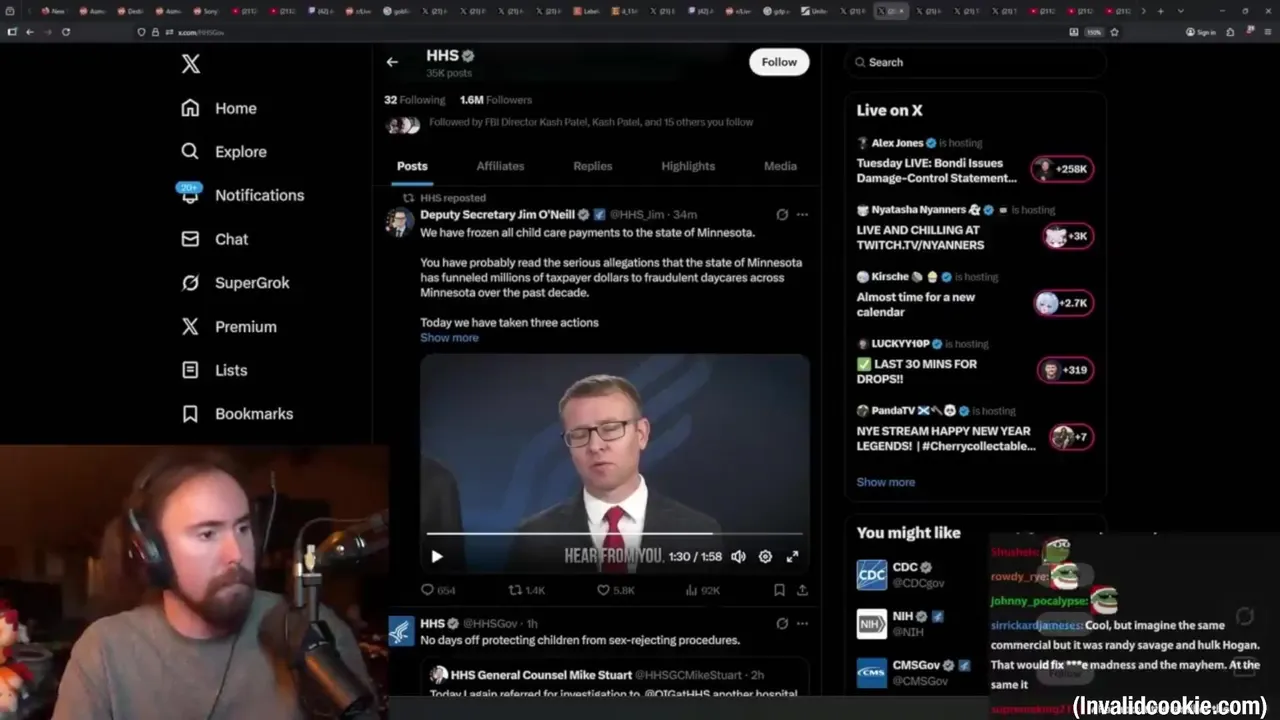Bookmark the Jim O'Neill post
Screen dimensions: 1280x720
(x=779, y=591)
